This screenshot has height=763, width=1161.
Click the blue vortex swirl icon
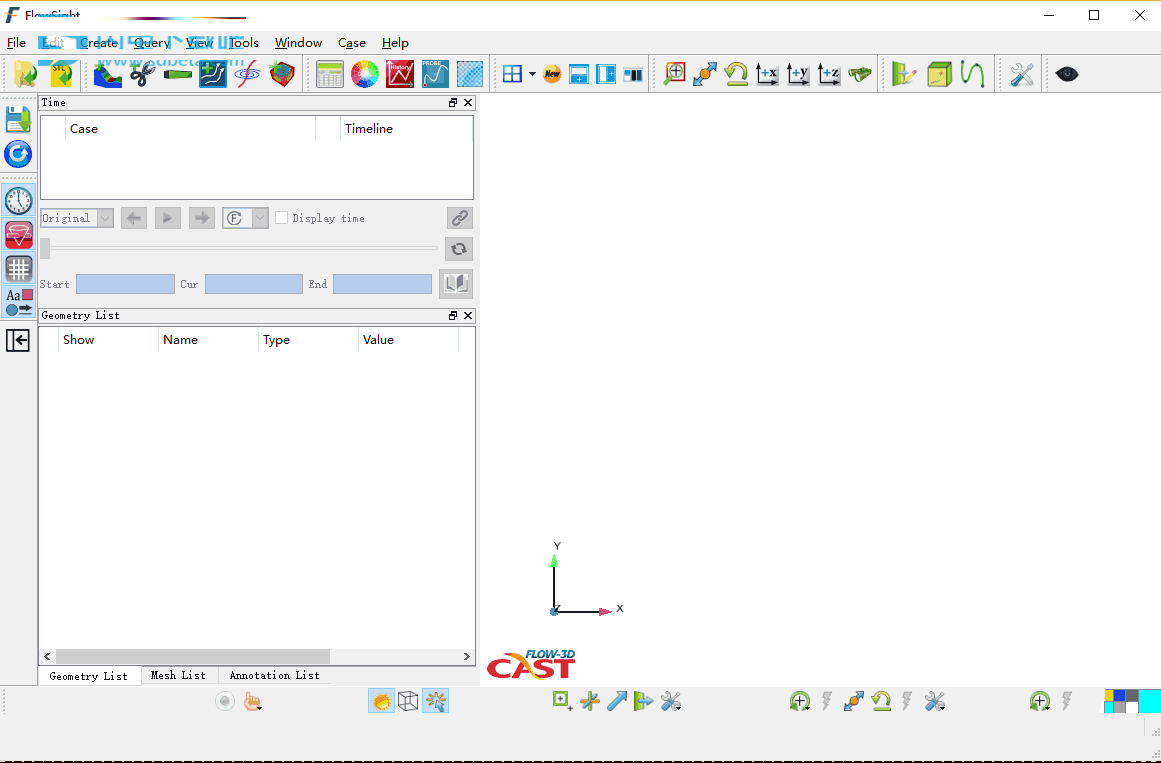(x=248, y=74)
